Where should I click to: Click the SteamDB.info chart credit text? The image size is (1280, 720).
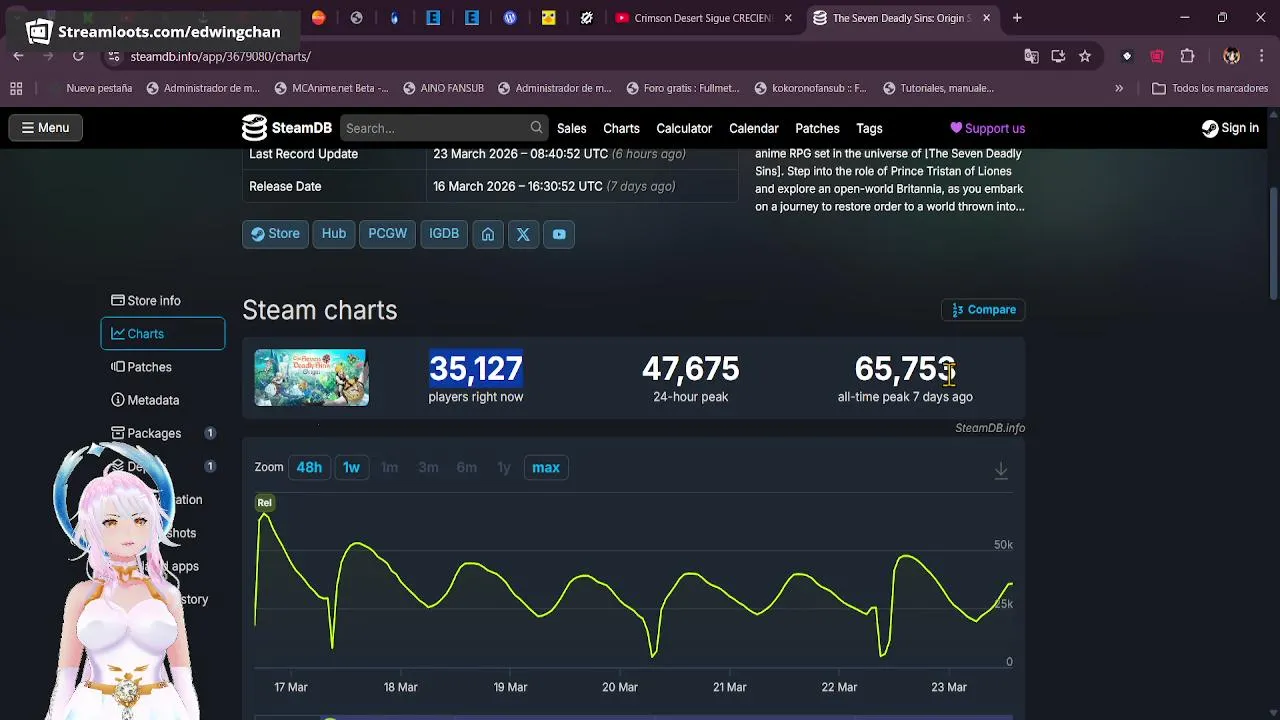pyautogui.click(x=990, y=428)
